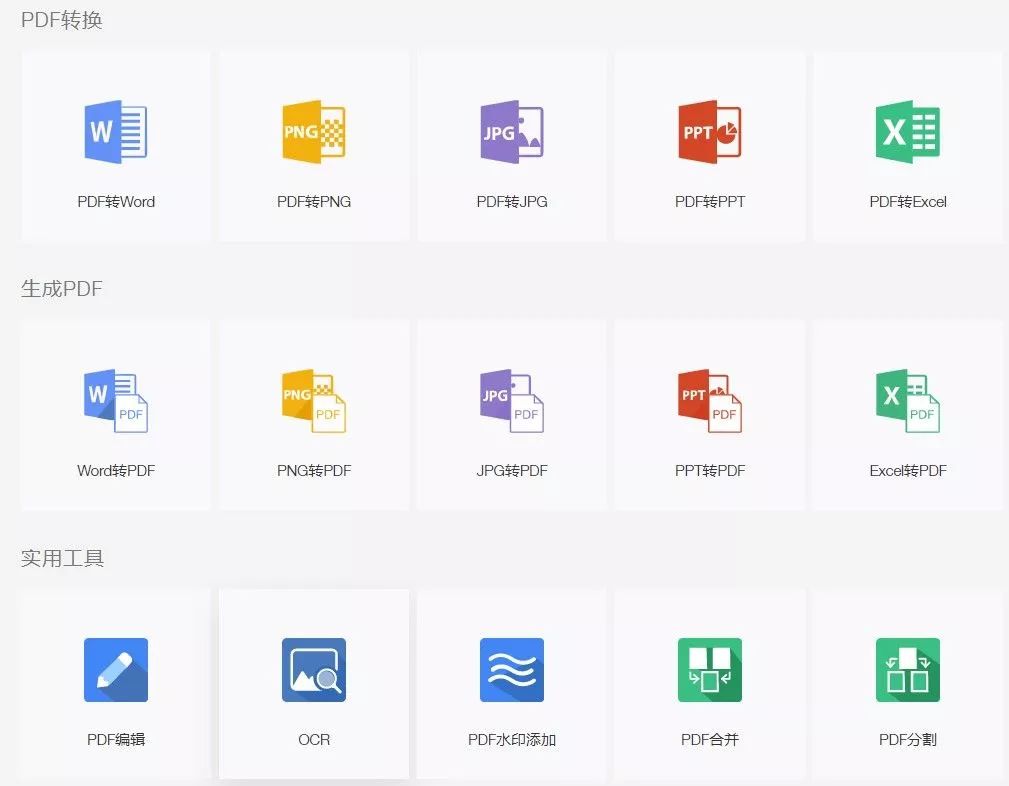Click the JPG-to-PDF icon above JPG转PDF
This screenshot has height=786, width=1009.
pyautogui.click(x=512, y=400)
